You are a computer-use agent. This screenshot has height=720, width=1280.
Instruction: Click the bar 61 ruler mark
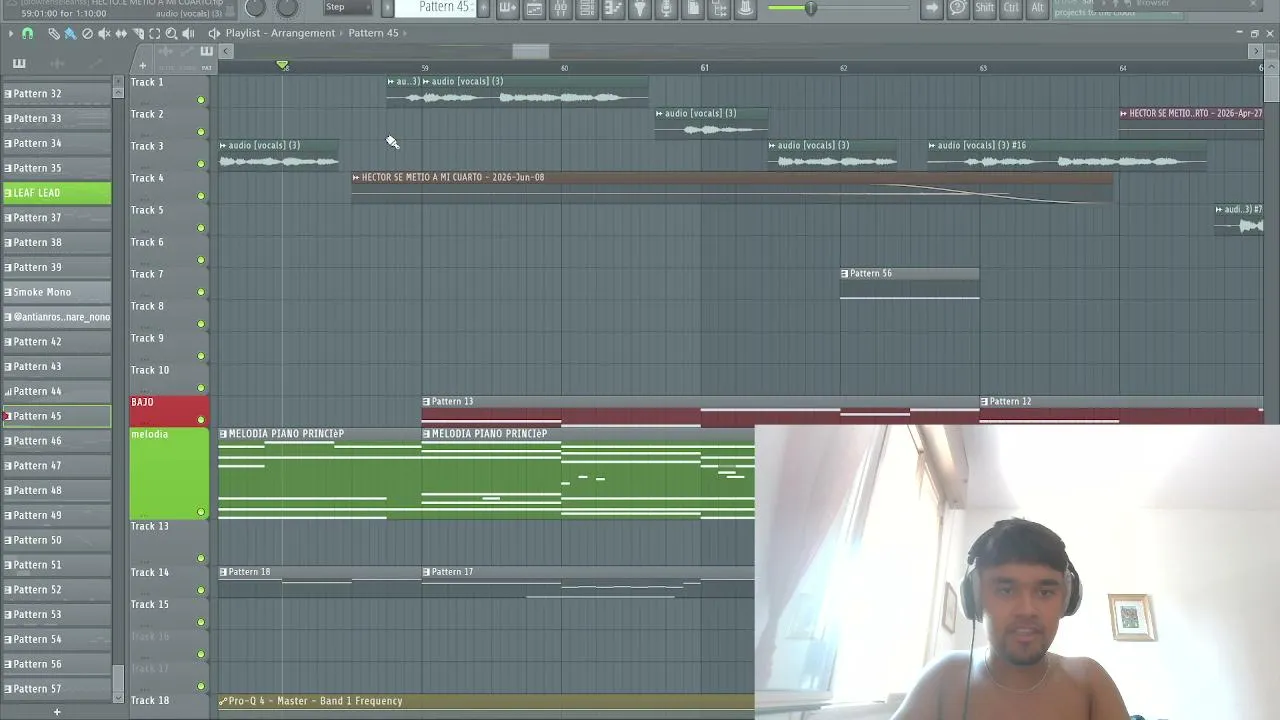tap(704, 68)
